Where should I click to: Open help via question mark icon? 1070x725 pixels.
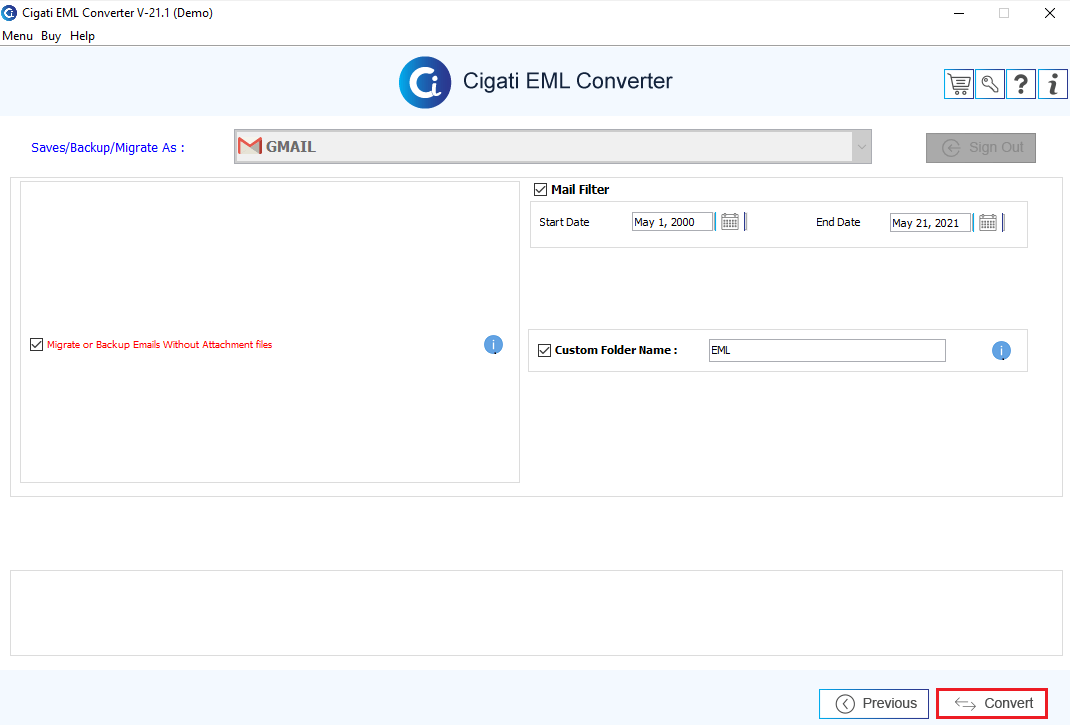(x=1021, y=84)
